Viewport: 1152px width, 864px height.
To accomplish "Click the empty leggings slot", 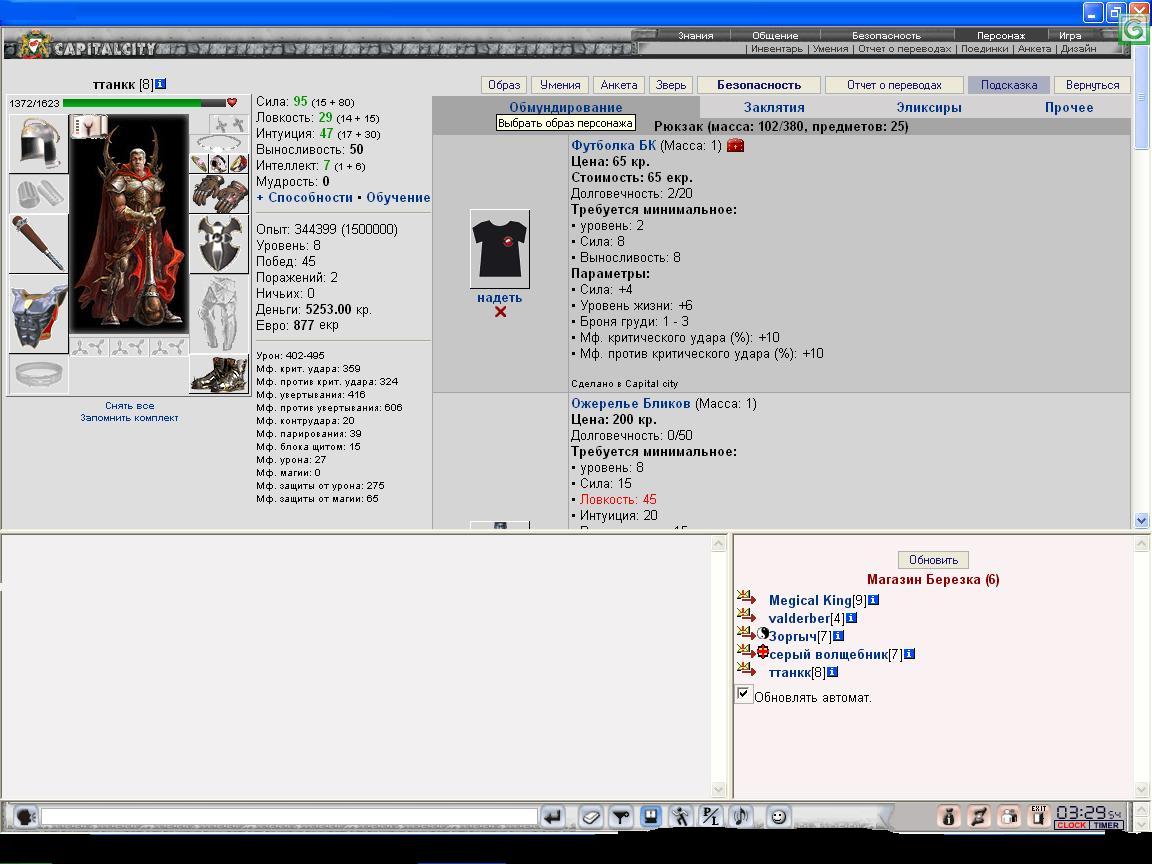I will (x=219, y=314).
